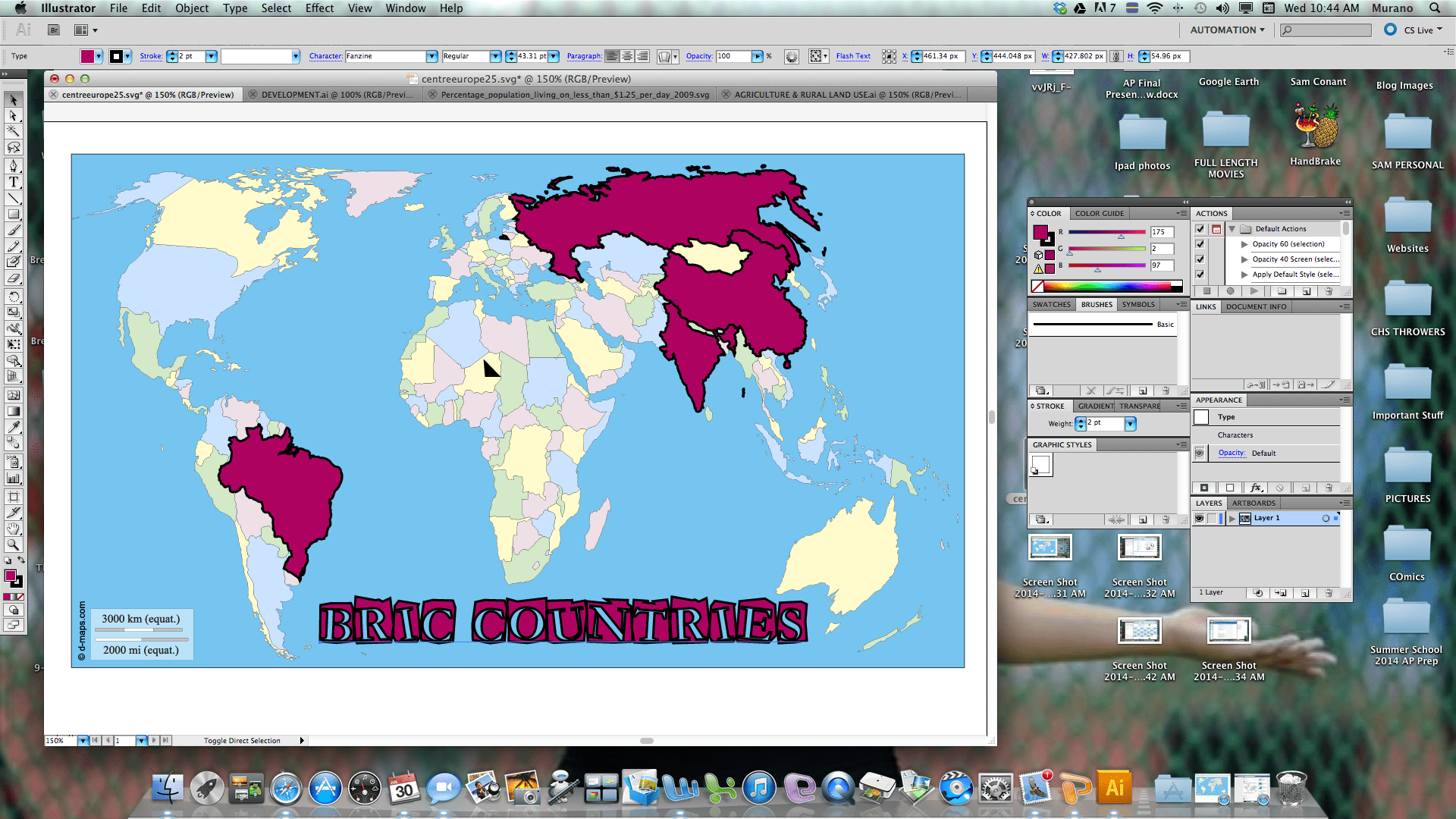1456x819 pixels.
Task: Click the trash icon in the Actions panel
Action: point(1329,291)
